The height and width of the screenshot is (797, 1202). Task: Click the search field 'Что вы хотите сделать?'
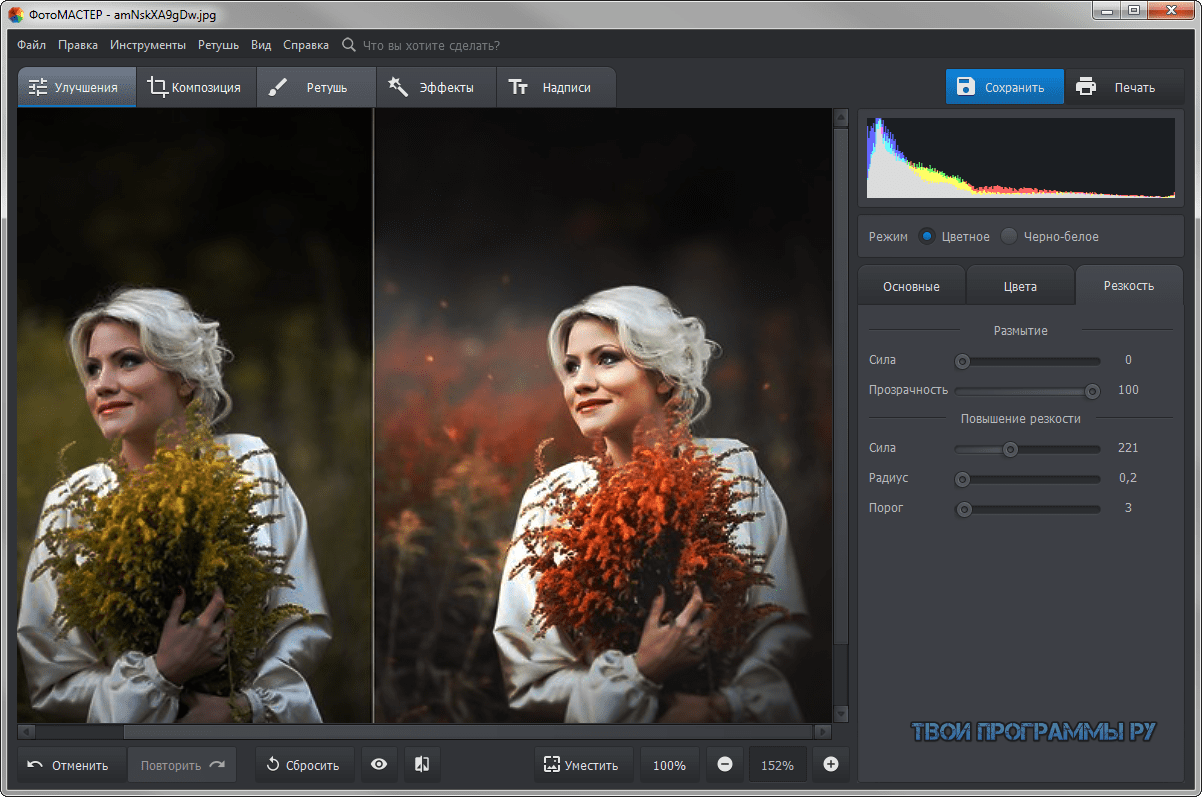coord(431,45)
